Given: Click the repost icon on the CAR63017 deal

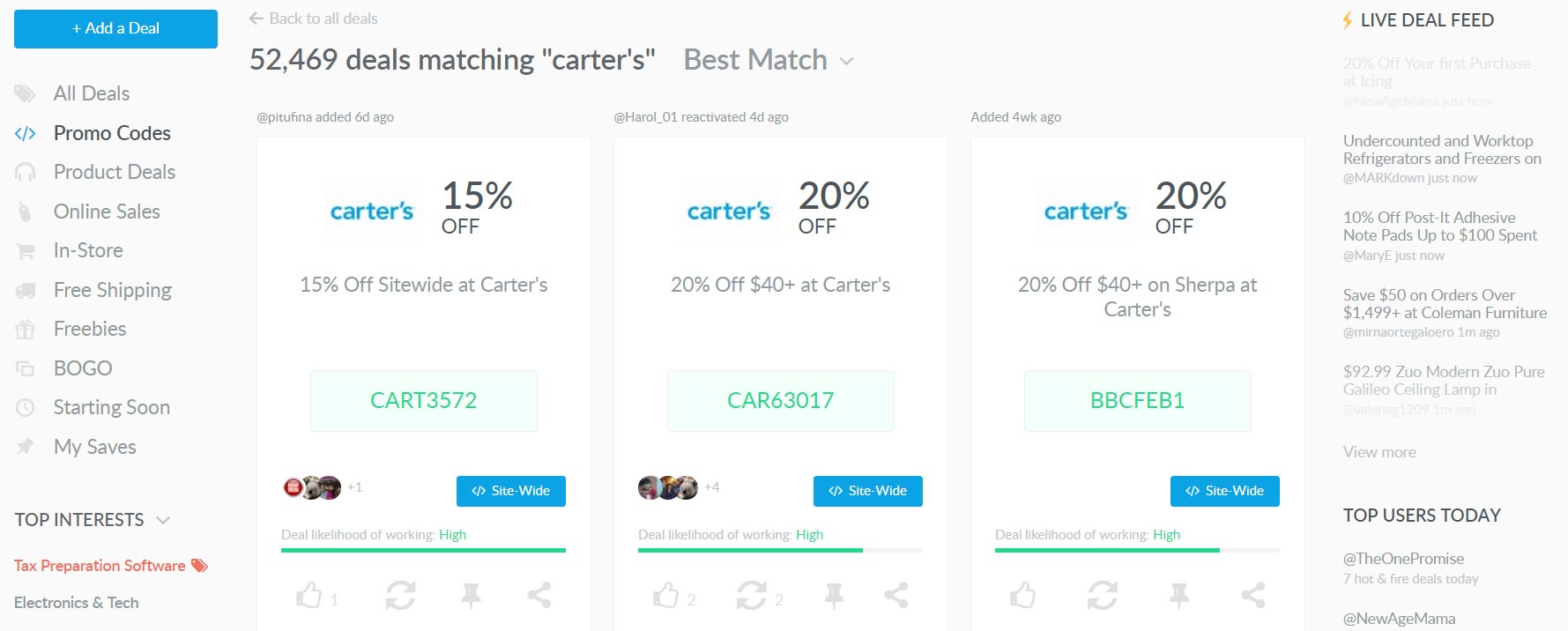Looking at the screenshot, I should pyautogui.click(x=751, y=596).
